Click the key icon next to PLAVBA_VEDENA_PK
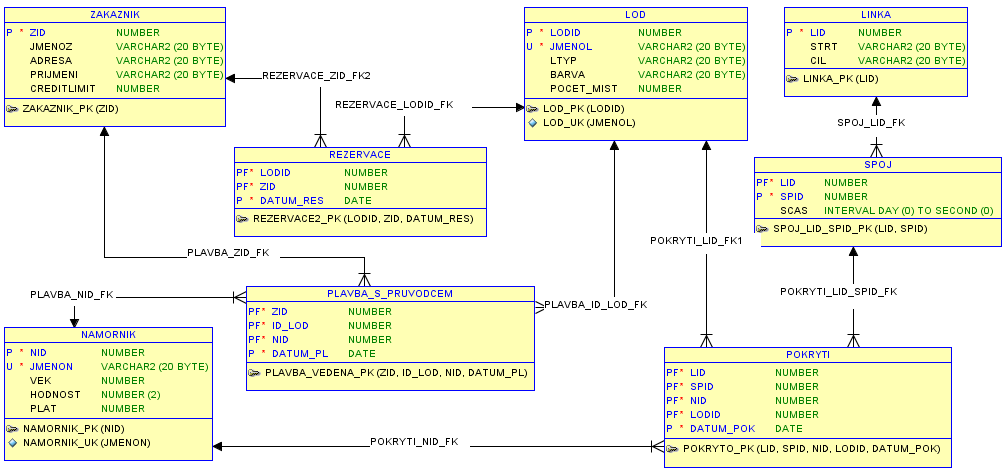The height and width of the screenshot is (472, 1007). click(255, 373)
